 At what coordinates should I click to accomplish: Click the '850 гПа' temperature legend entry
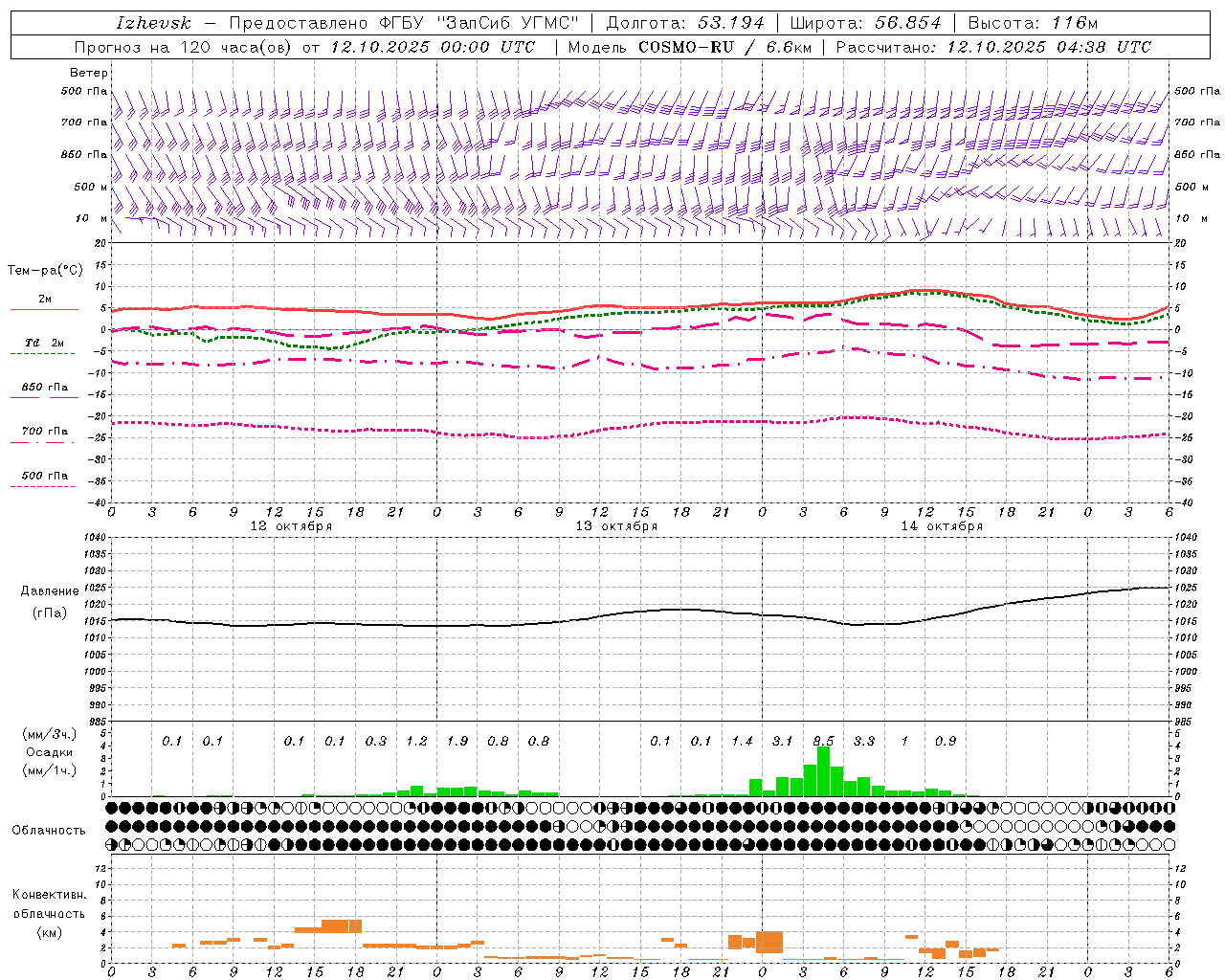pos(45,388)
